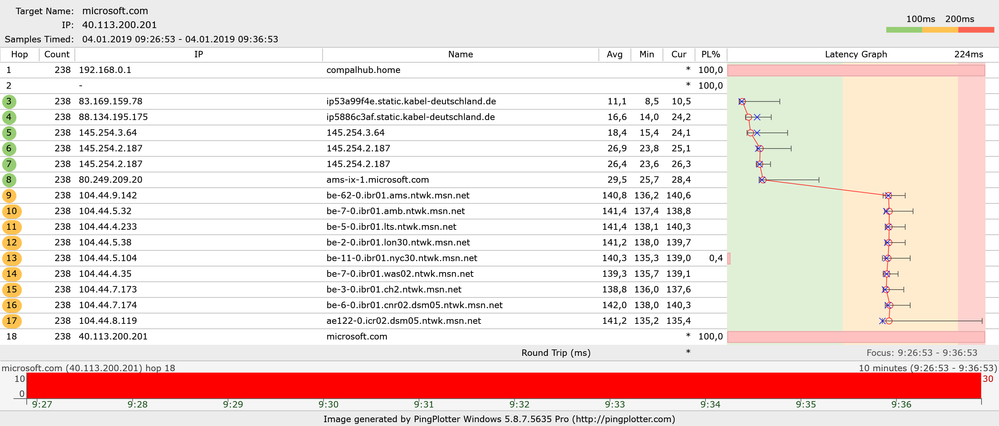Click the 224ms latency scale label

point(968,55)
